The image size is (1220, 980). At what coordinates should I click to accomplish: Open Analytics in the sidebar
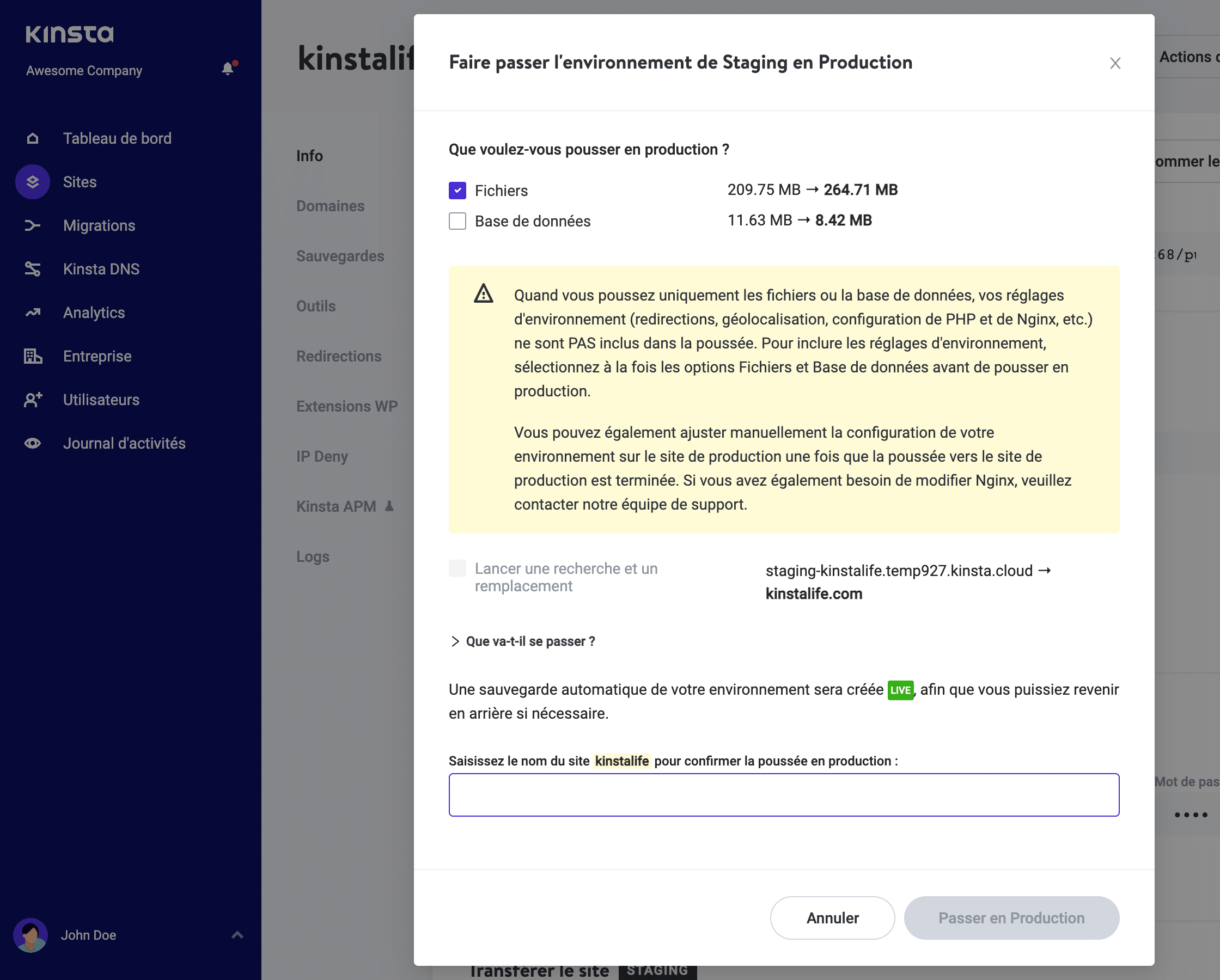click(x=94, y=313)
